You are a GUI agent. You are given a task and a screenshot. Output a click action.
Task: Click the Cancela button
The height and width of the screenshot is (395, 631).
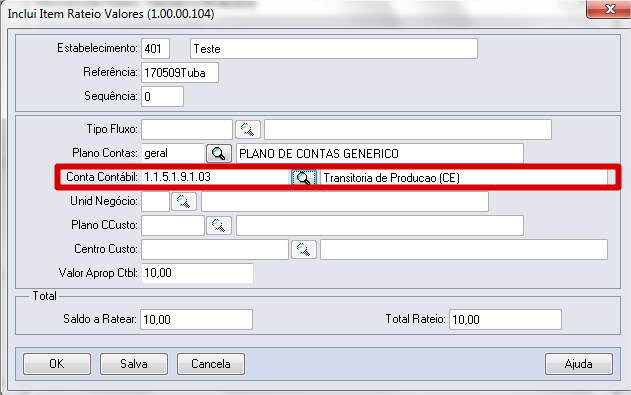tap(211, 364)
